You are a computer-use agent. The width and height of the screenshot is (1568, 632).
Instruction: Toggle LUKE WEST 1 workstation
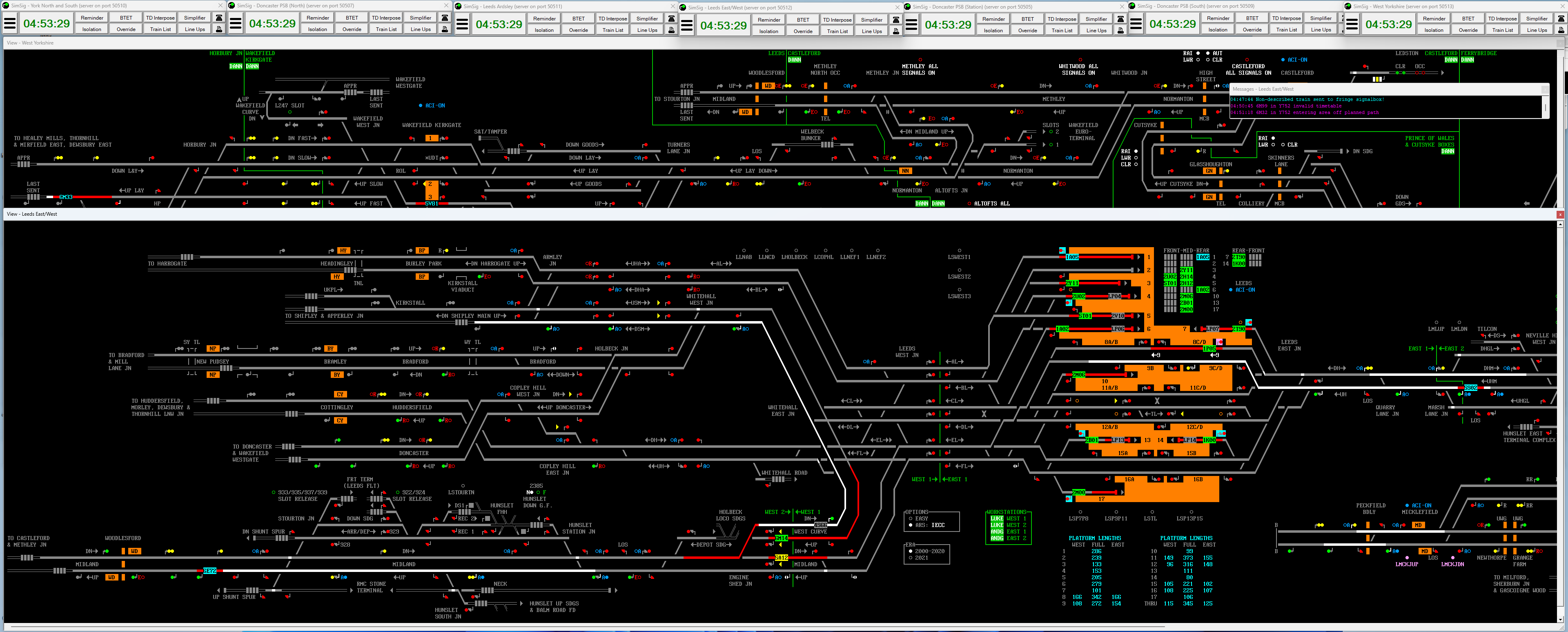996,519
